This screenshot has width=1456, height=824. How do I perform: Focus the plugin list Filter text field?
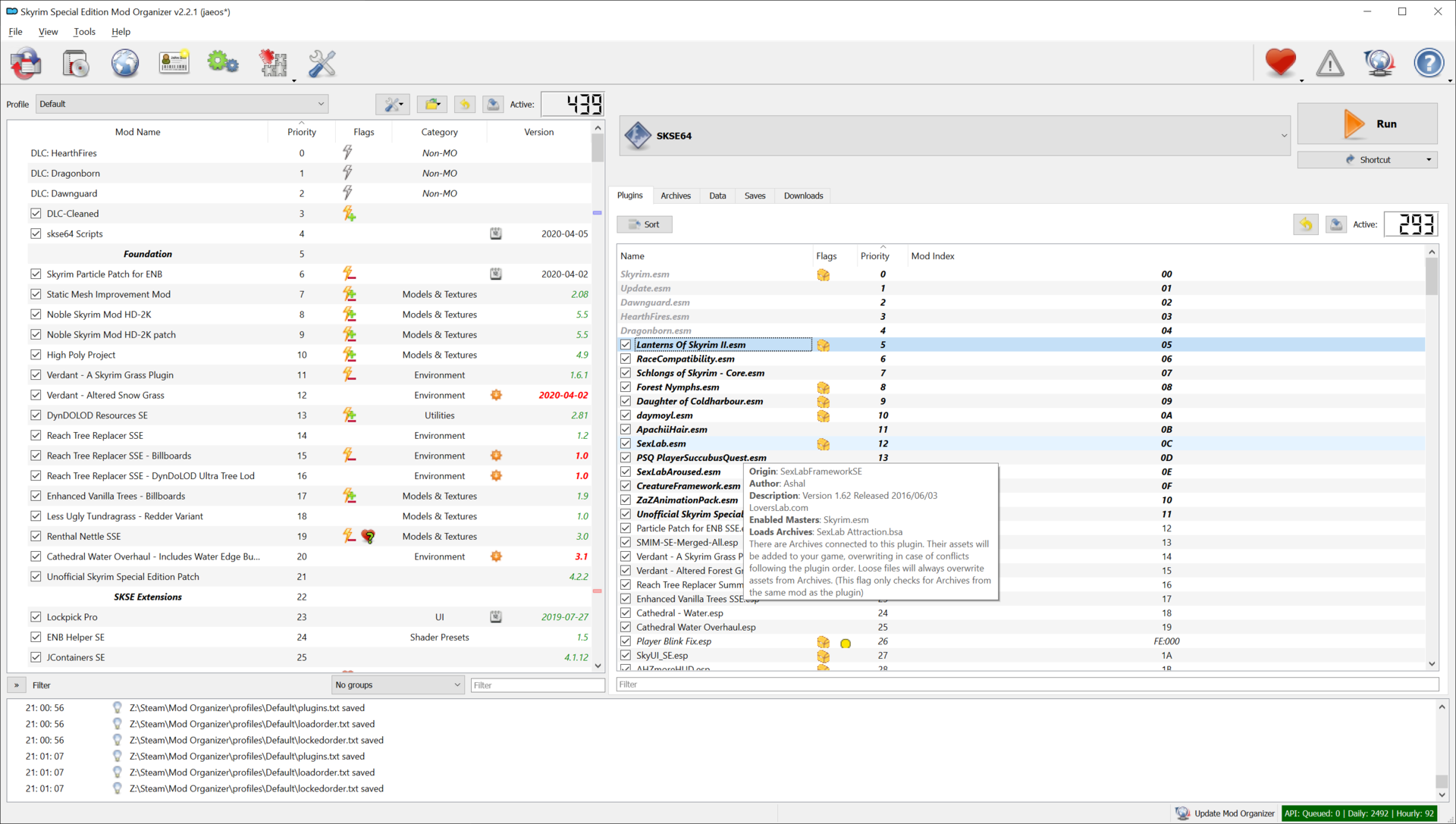1028,685
